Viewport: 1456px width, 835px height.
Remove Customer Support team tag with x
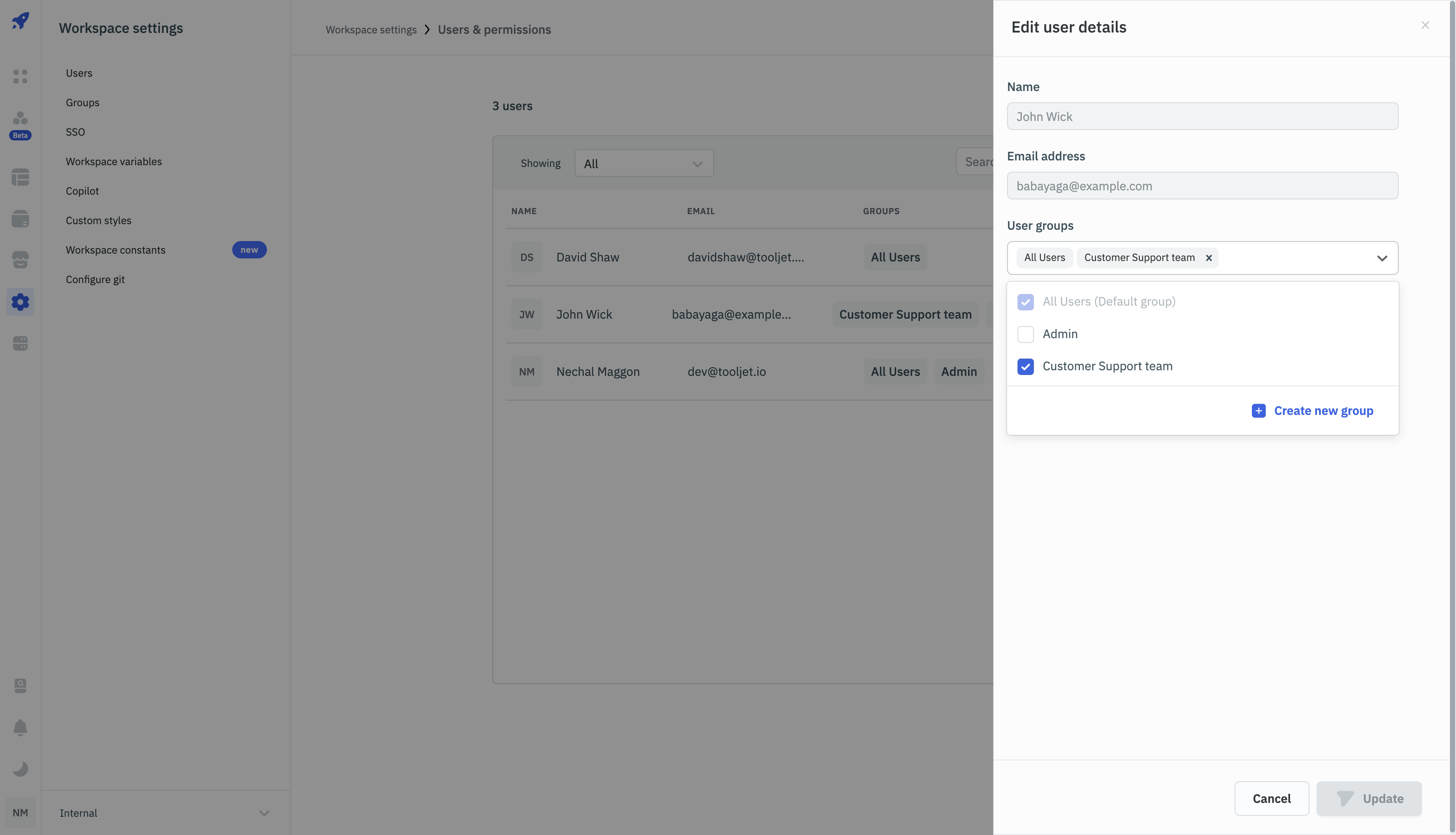click(1209, 258)
